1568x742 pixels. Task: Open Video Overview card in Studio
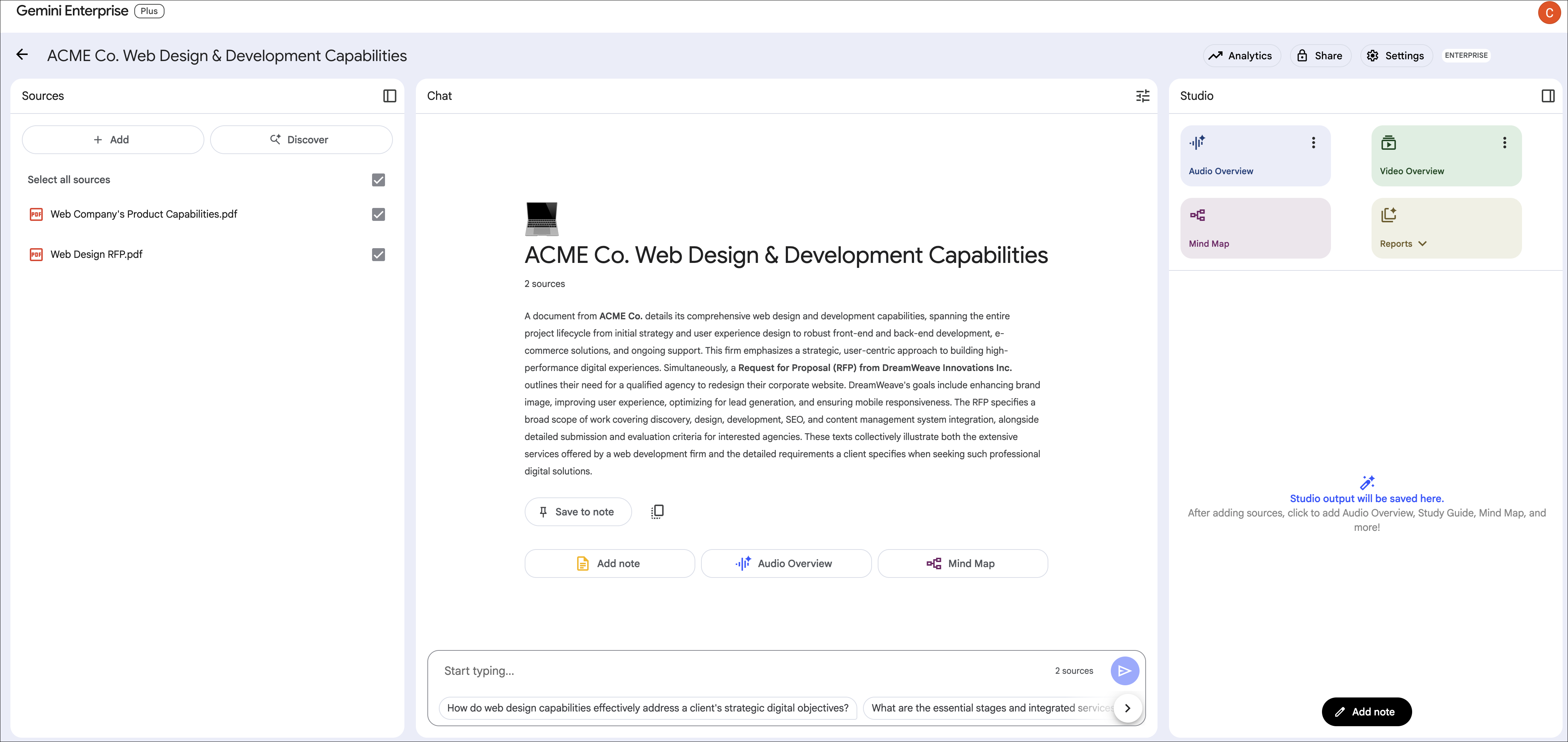[1446, 156]
